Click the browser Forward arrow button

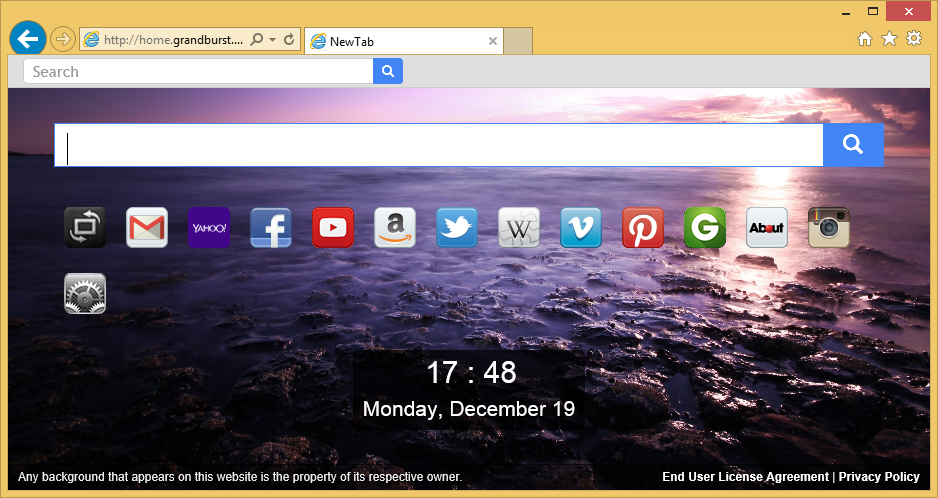[62, 40]
